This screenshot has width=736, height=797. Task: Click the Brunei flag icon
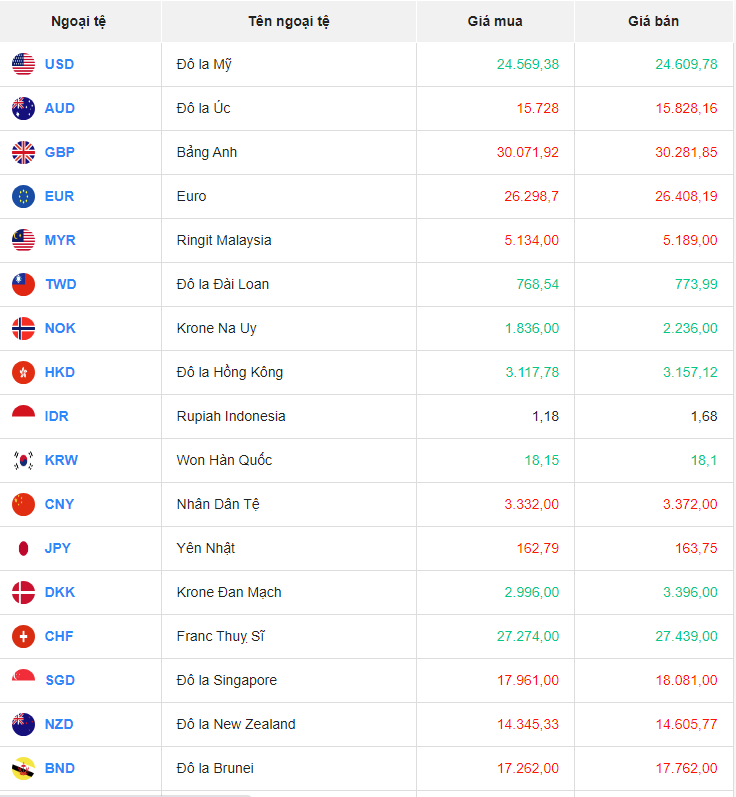tap(23, 768)
